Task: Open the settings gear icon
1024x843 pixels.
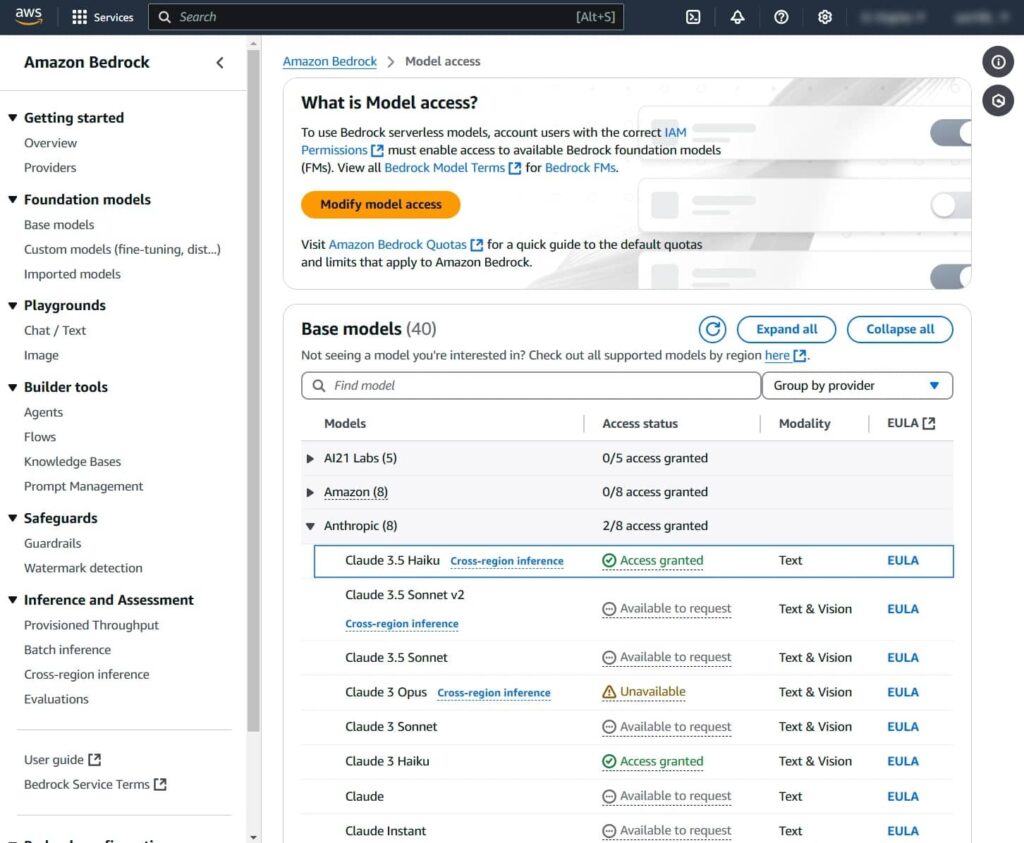Action: click(x=825, y=17)
